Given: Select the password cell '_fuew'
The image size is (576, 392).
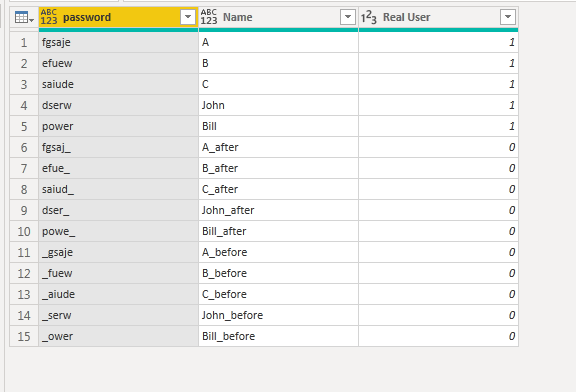Looking at the screenshot, I should click(x=118, y=273).
